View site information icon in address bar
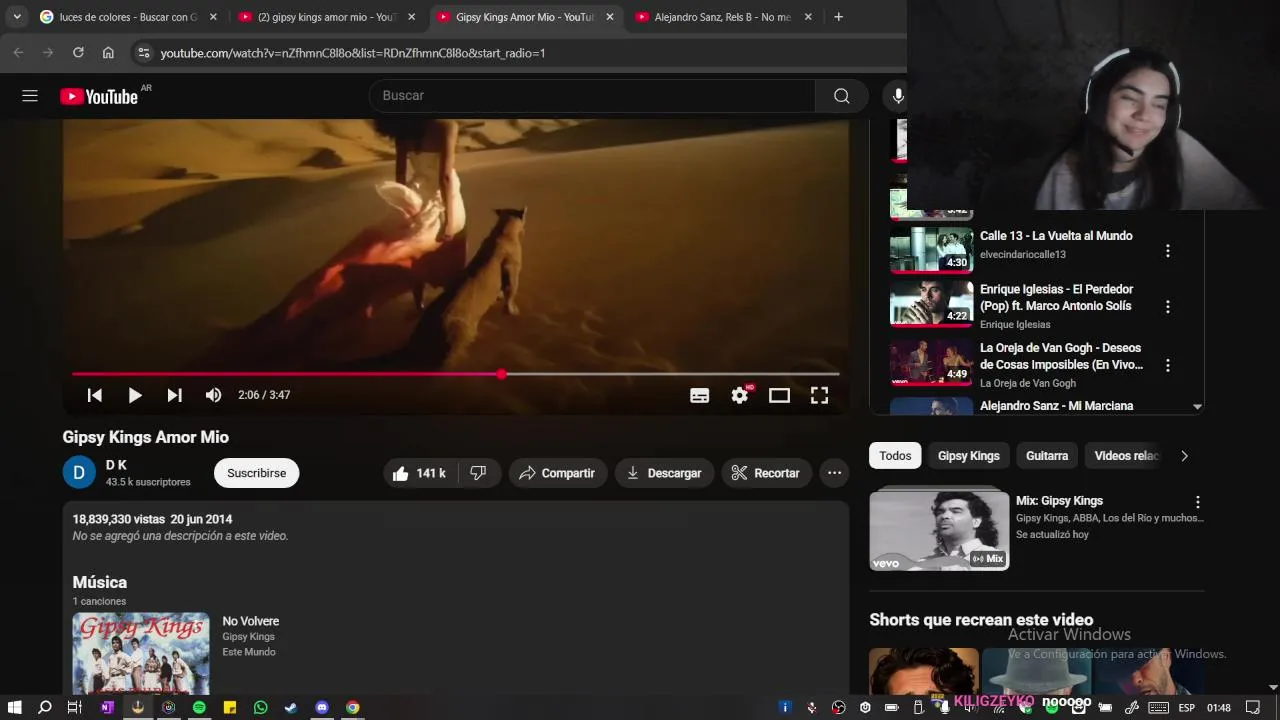 pyautogui.click(x=143, y=53)
